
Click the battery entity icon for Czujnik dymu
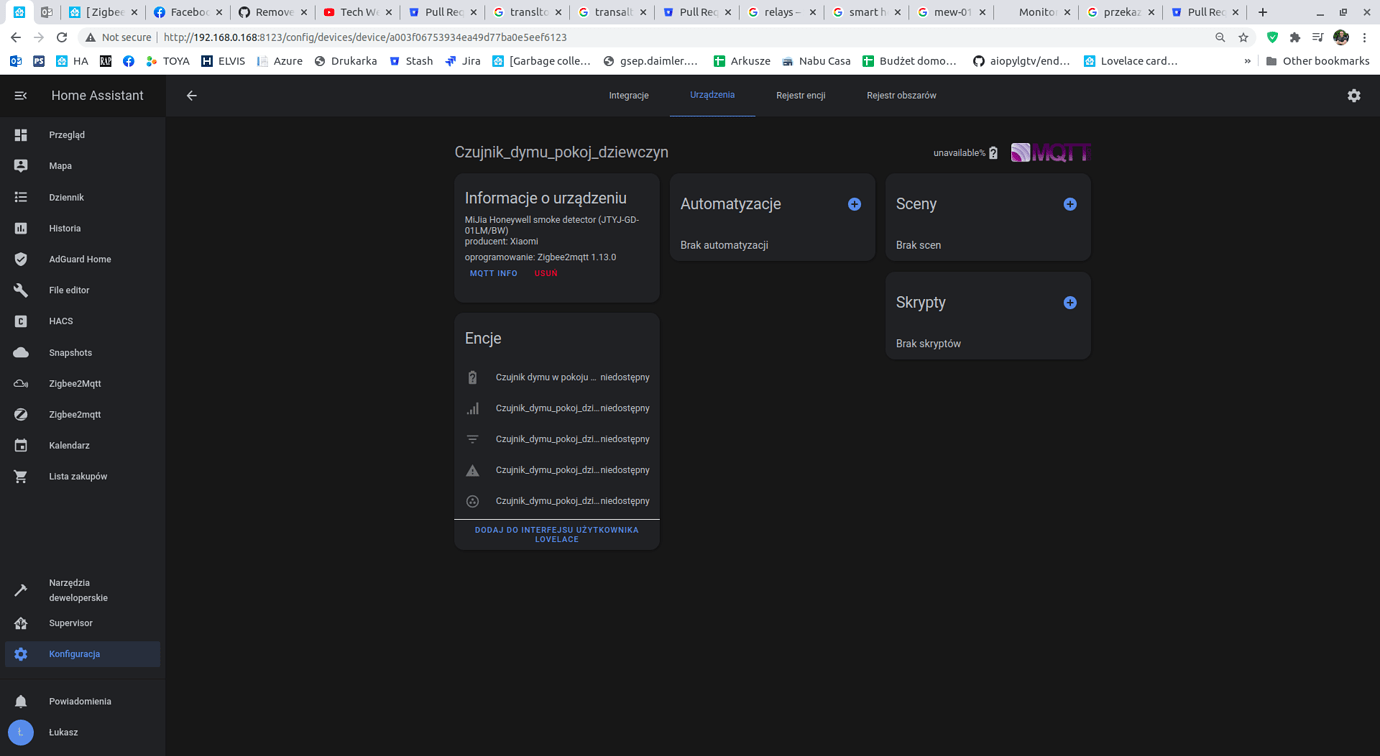[472, 377]
